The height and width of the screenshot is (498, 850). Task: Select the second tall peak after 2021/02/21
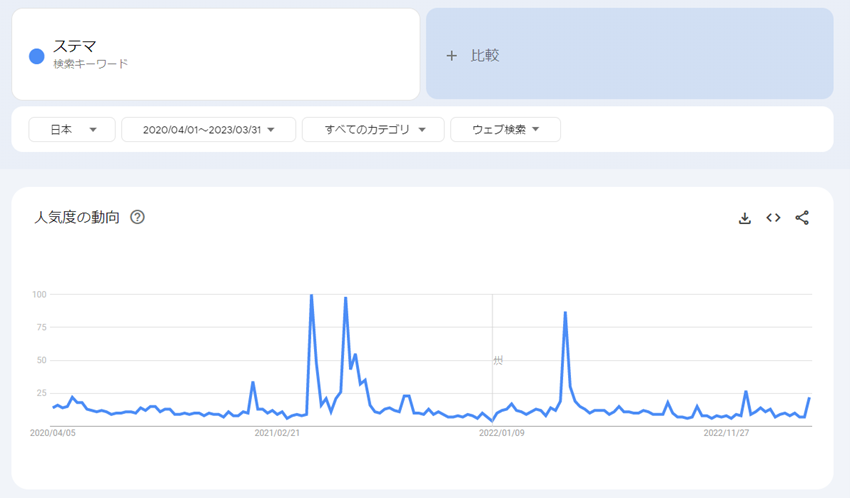click(345, 299)
